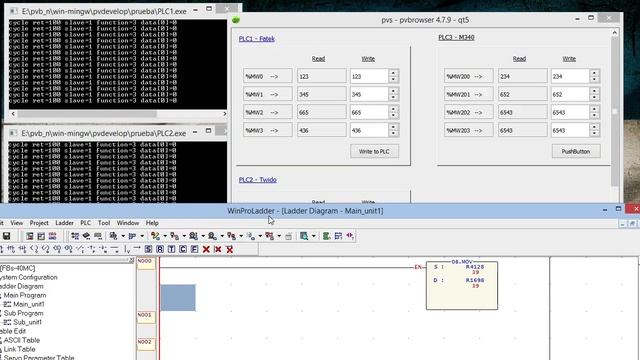This screenshot has width=640, height=360.
Task: Click pvbrowser vertical scrollbar up arrow
Action: pyautogui.click(x=615, y=32)
